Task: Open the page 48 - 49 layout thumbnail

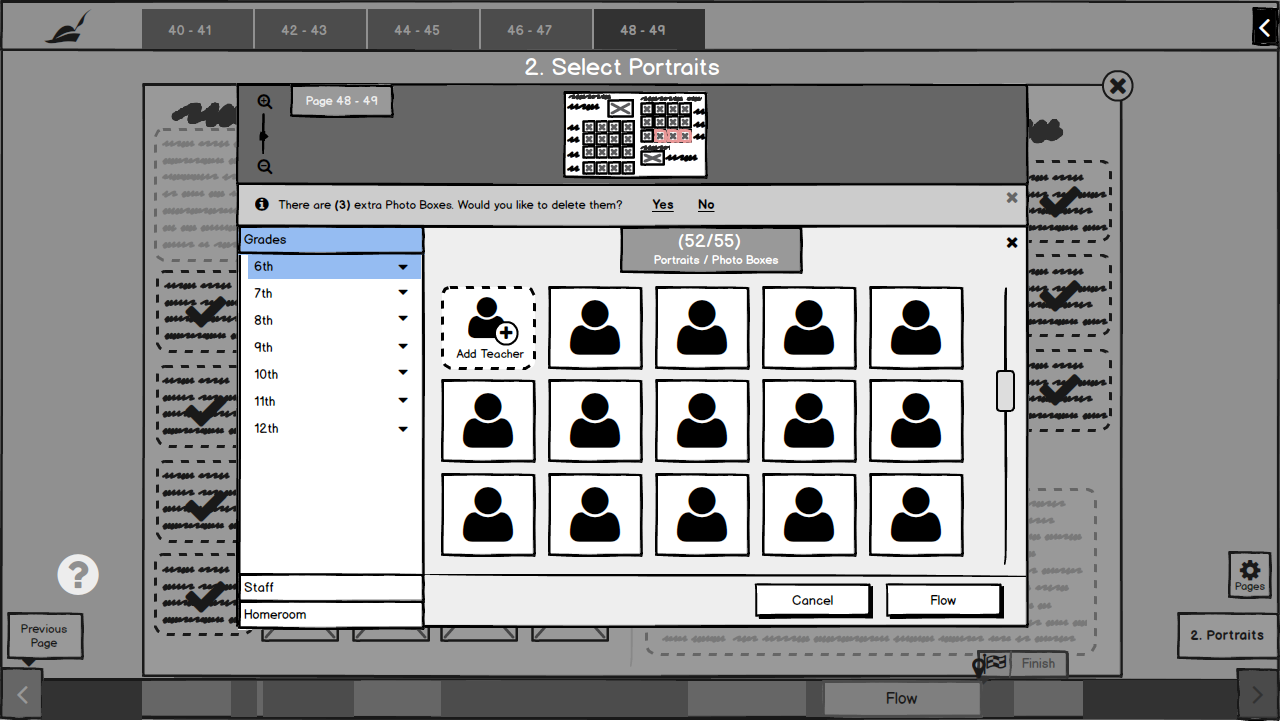Action: tap(635, 135)
